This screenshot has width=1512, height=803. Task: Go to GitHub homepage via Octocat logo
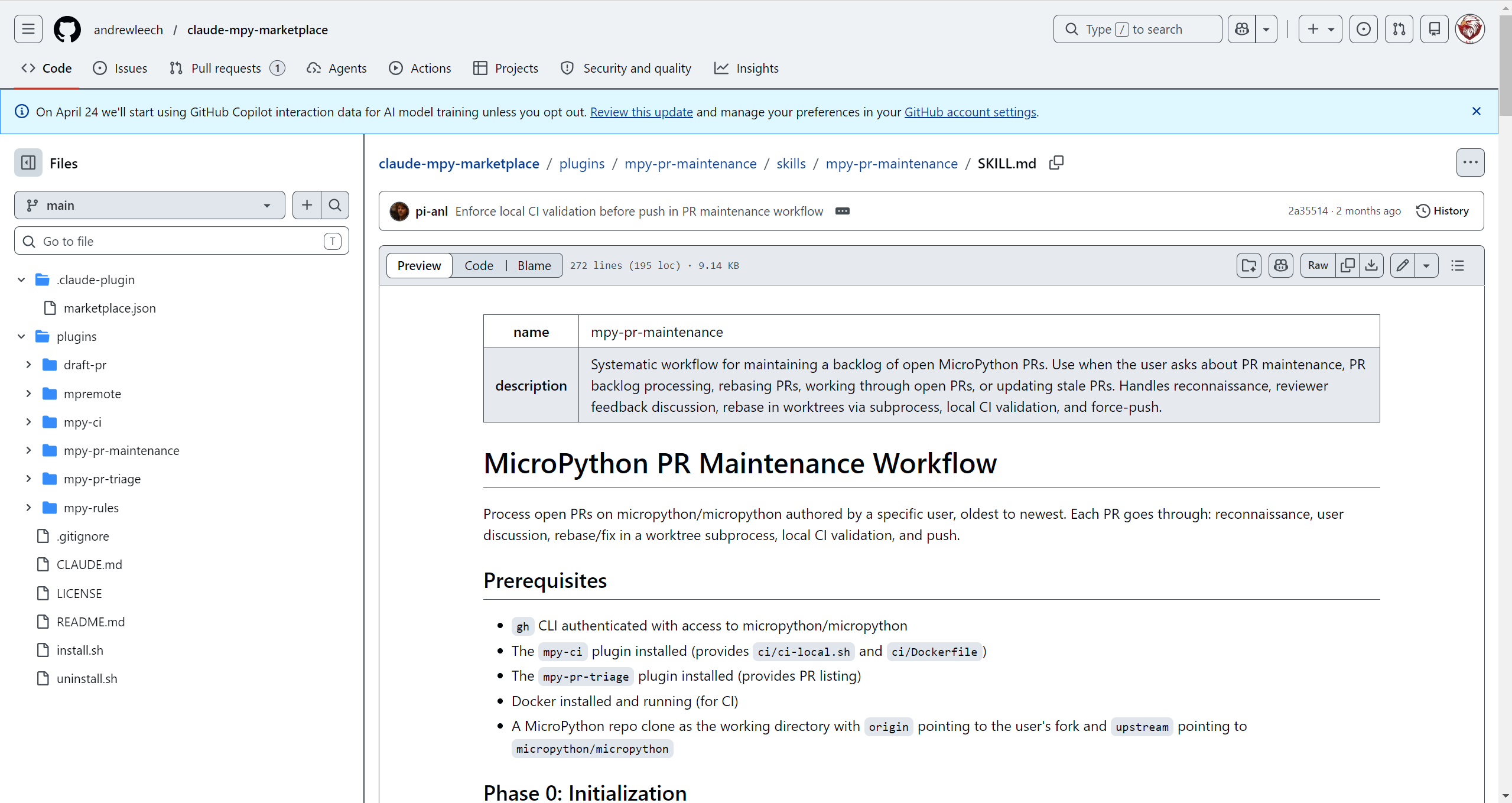(67, 29)
